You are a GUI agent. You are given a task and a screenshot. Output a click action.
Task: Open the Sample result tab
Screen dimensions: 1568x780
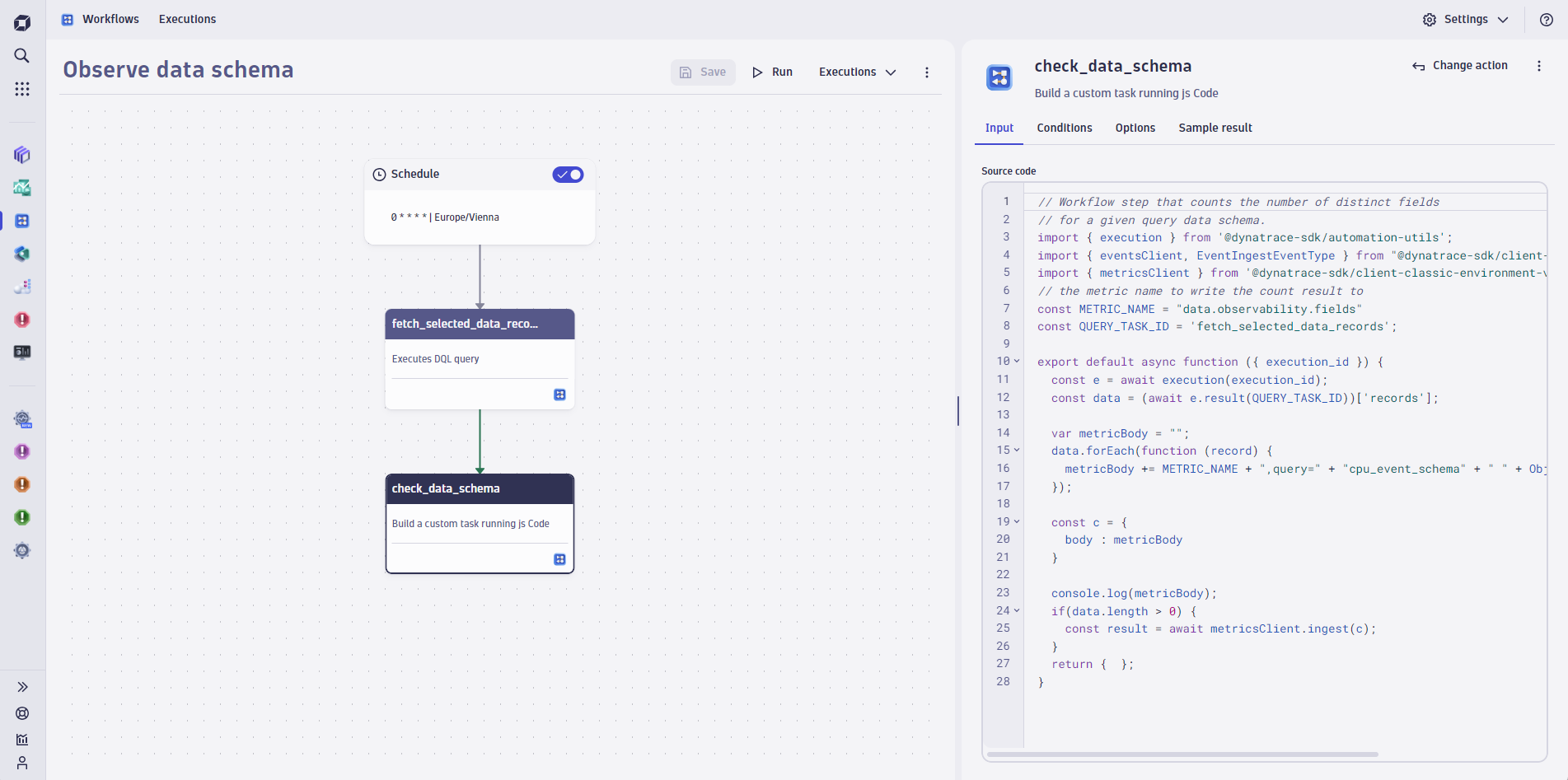pos(1215,128)
